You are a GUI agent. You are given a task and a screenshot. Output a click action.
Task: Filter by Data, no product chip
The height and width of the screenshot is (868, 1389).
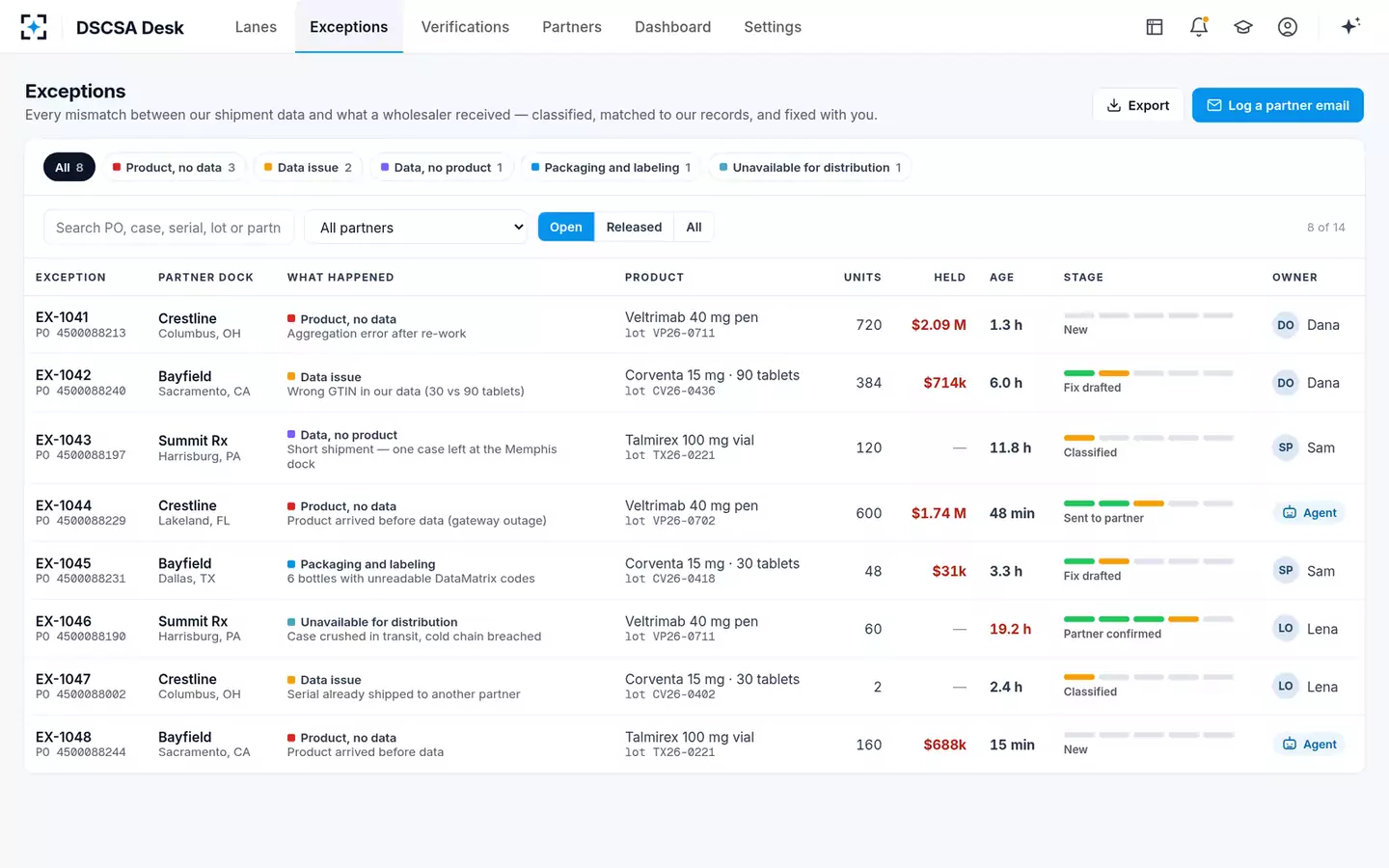(442, 168)
